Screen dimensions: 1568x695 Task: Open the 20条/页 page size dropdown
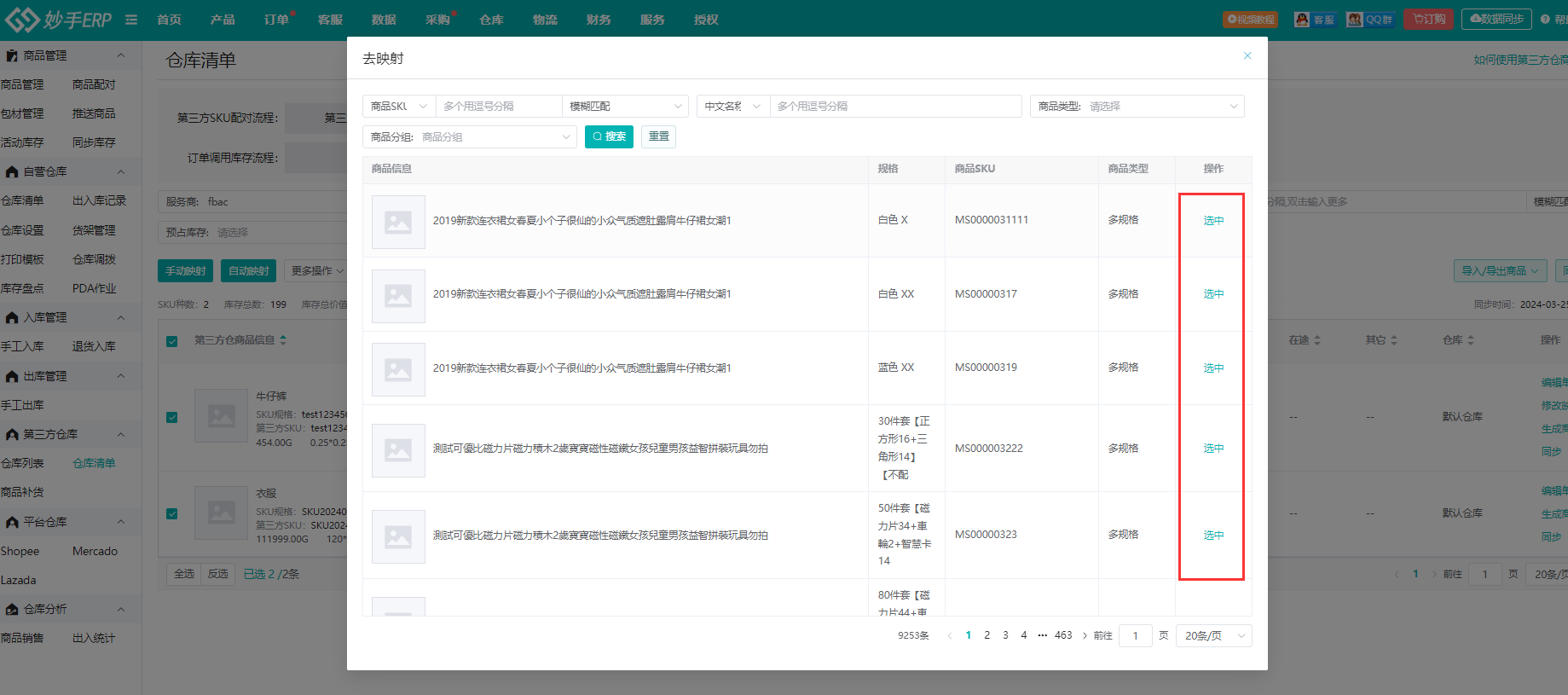point(1213,635)
